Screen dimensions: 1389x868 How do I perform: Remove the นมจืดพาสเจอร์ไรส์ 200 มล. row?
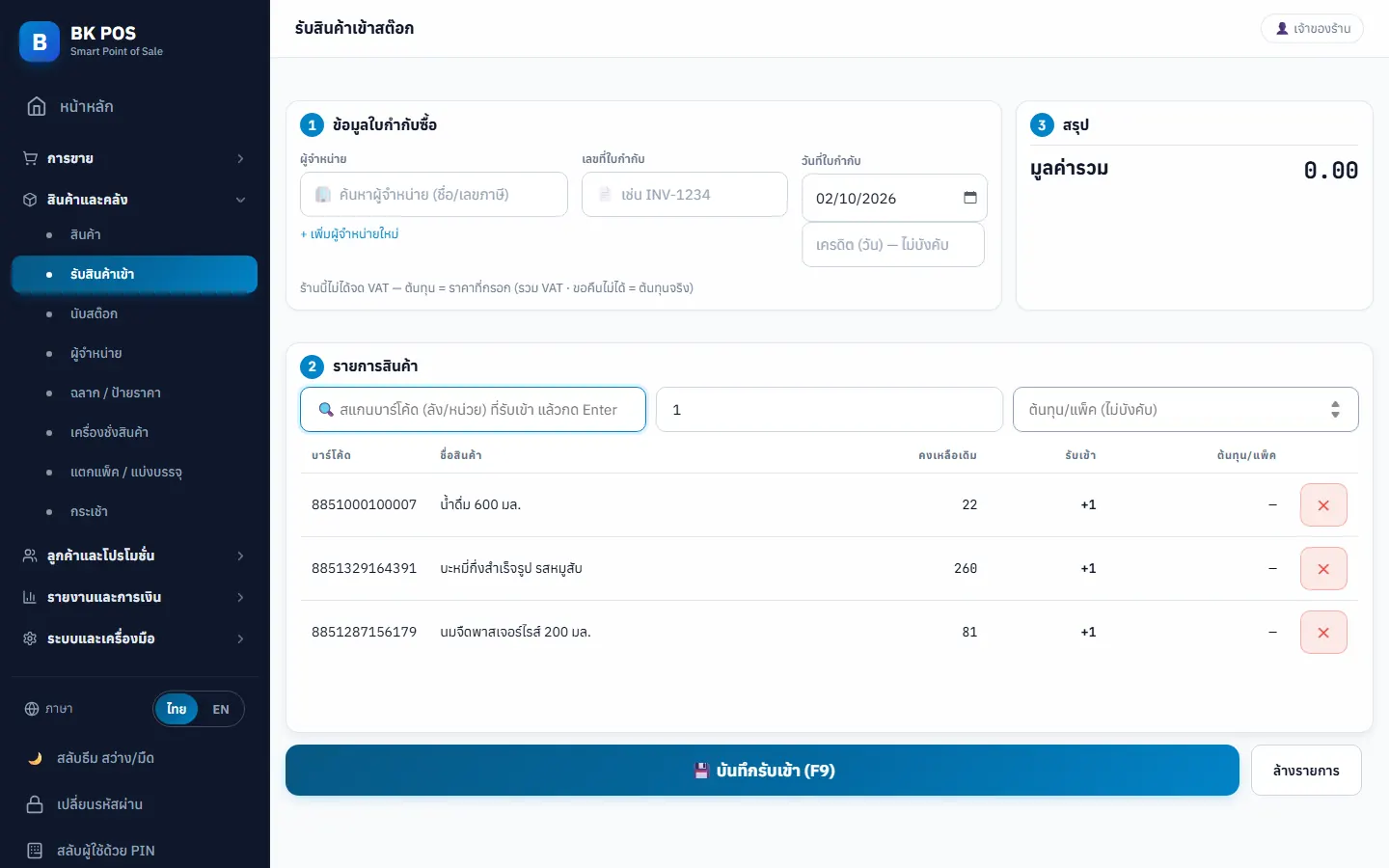[x=1323, y=633]
